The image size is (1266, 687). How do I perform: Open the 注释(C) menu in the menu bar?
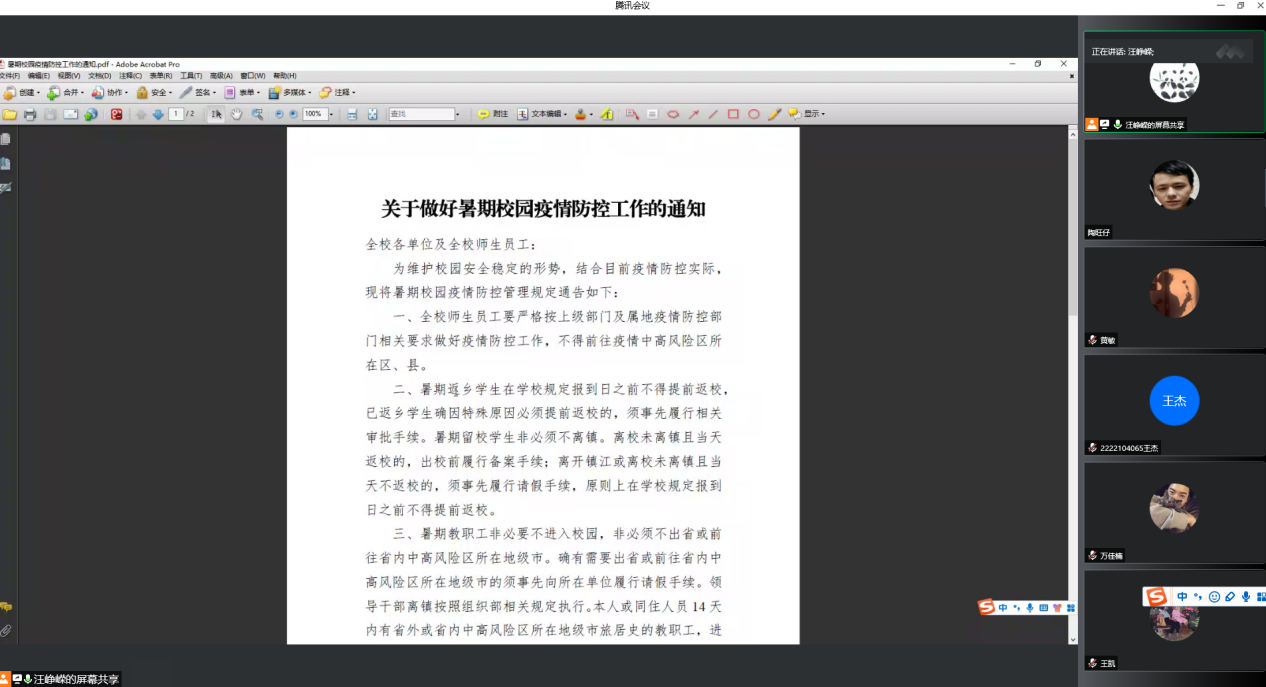(x=130, y=76)
